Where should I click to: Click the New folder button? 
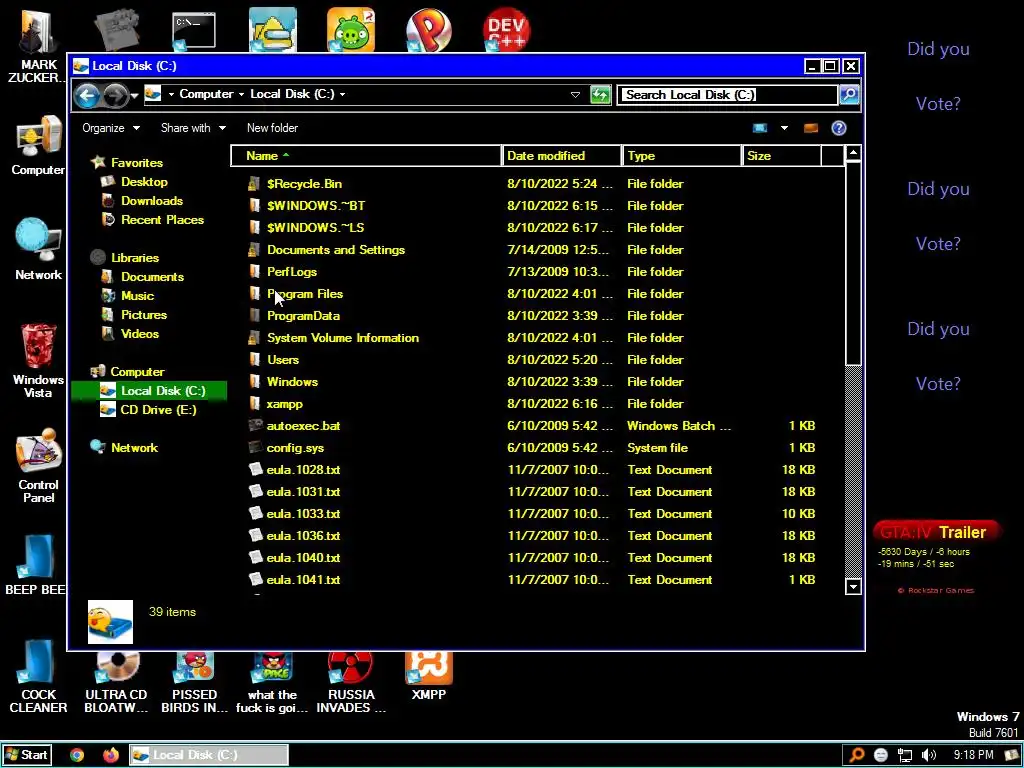[x=272, y=128]
